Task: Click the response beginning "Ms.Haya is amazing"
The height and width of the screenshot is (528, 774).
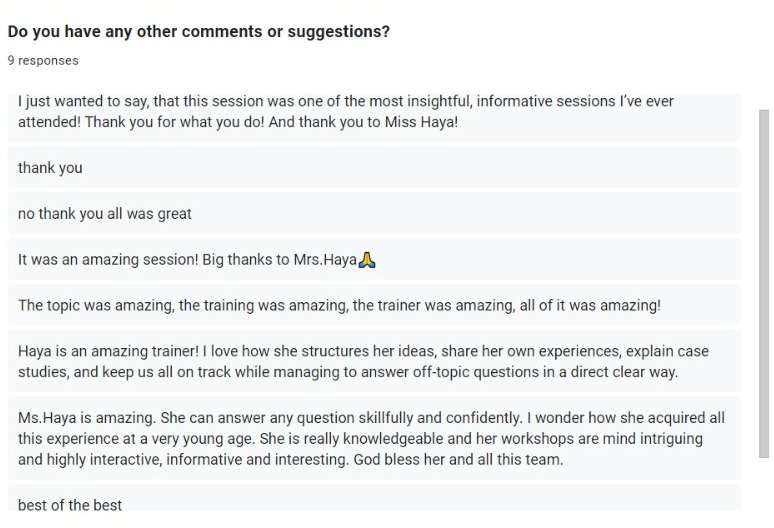Action: tap(374, 438)
